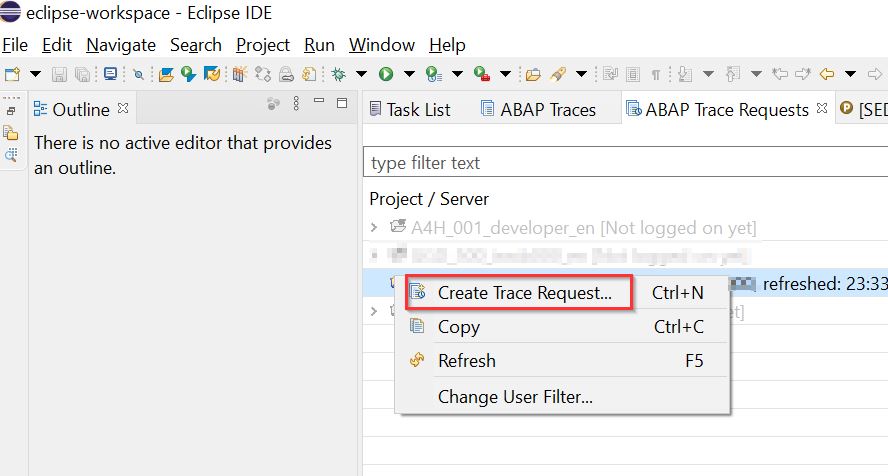This screenshot has height=476, width=888.
Task: Expand the A4H_001_developer_en project node
Action: 374,228
